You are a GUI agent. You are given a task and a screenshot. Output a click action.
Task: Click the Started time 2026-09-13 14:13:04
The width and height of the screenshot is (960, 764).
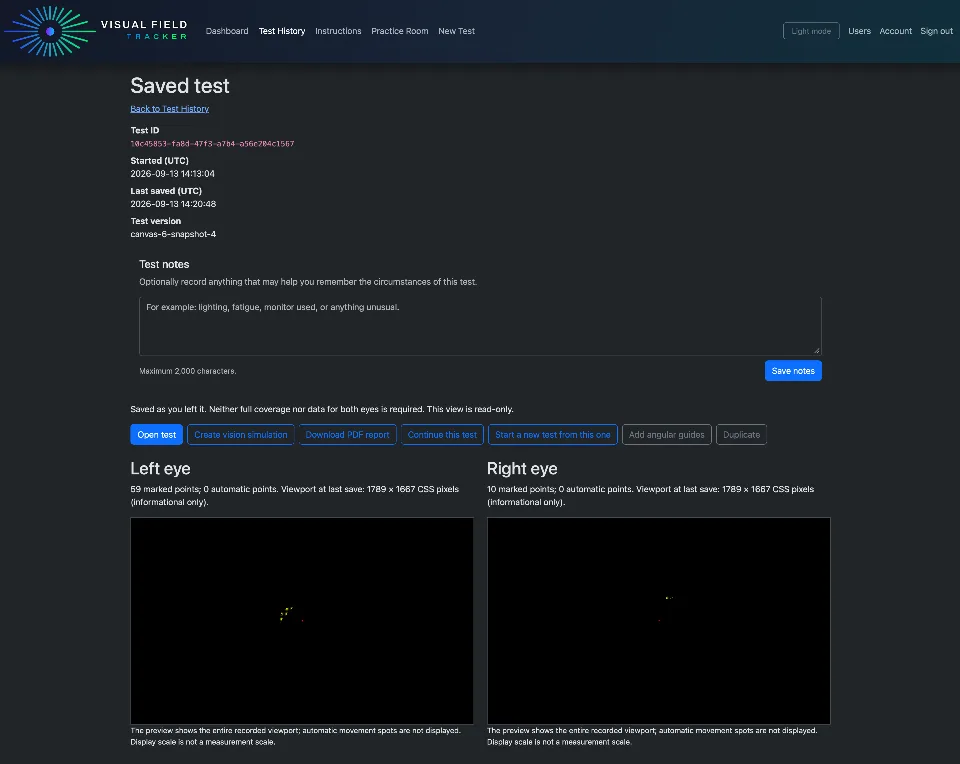click(x=173, y=174)
